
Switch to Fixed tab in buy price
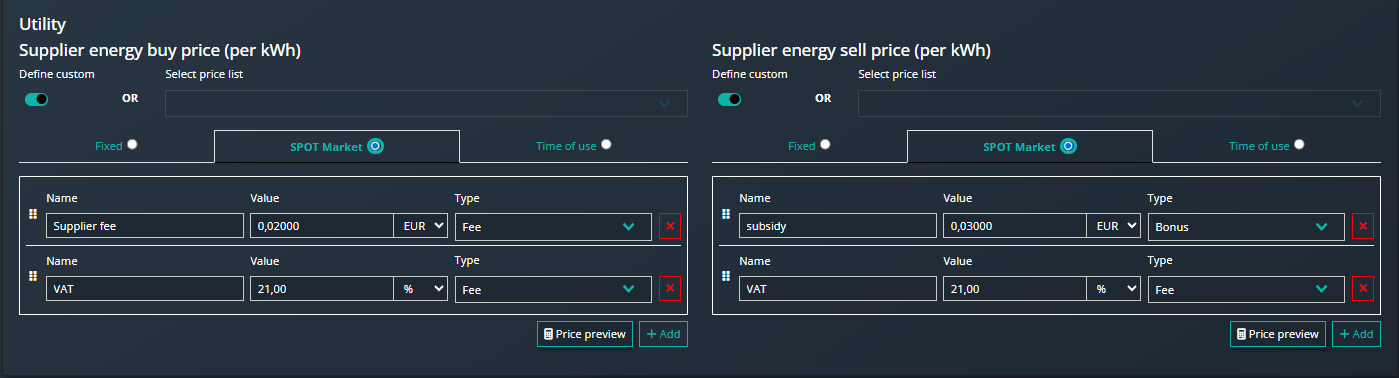pos(116,146)
